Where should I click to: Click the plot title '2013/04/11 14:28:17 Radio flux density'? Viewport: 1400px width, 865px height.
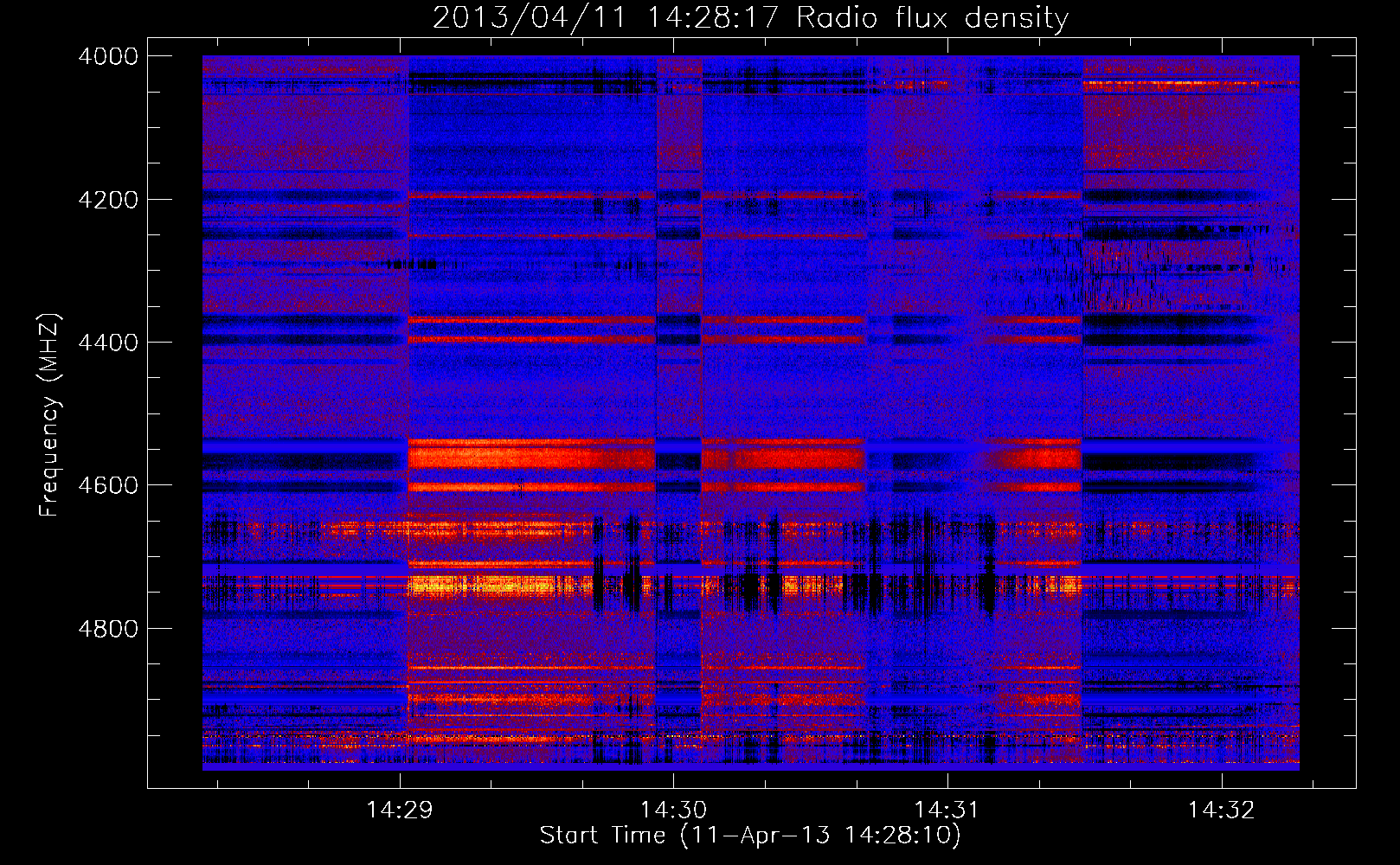coord(750,18)
